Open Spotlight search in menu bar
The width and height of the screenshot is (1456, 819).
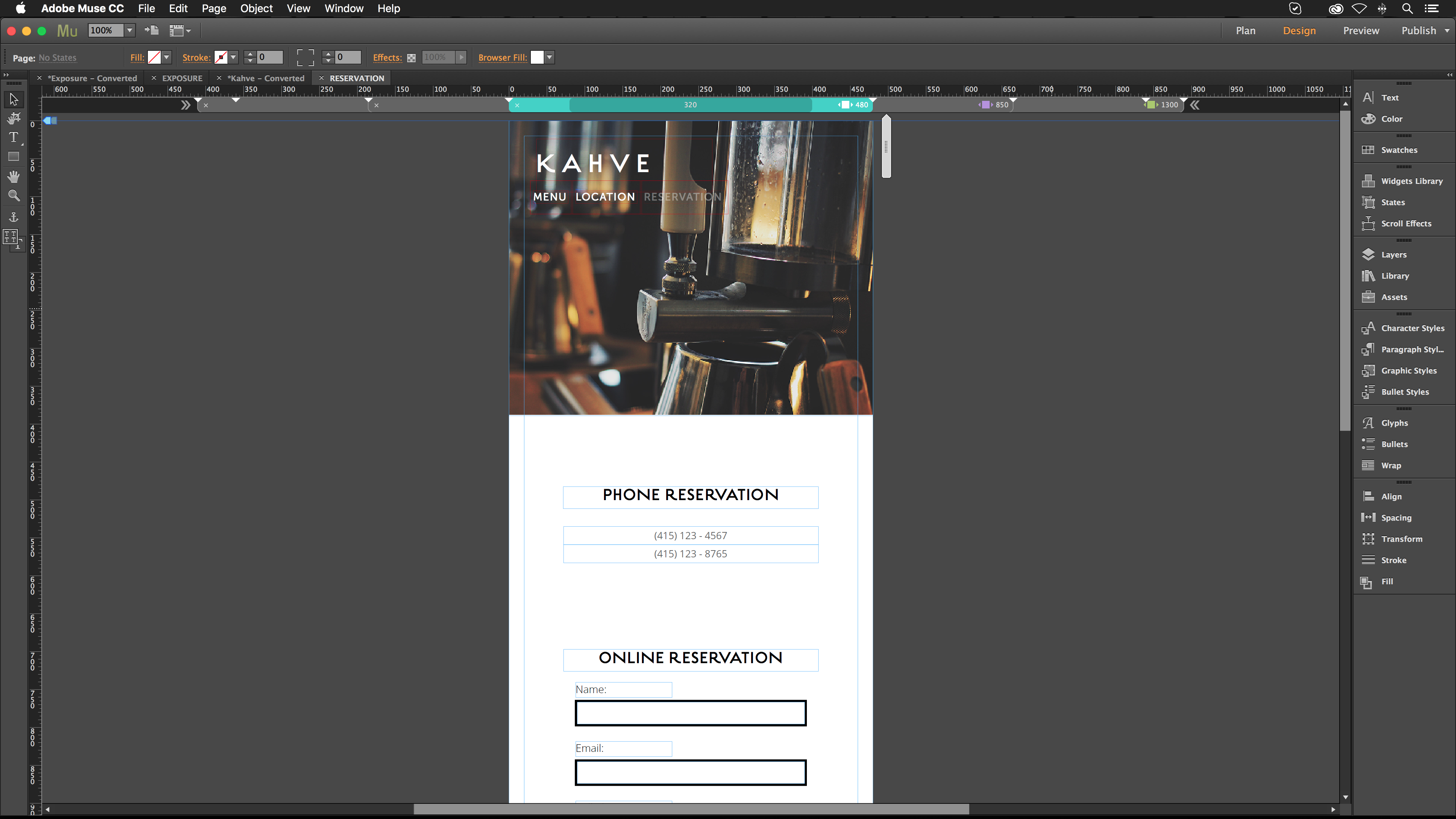[1407, 8]
